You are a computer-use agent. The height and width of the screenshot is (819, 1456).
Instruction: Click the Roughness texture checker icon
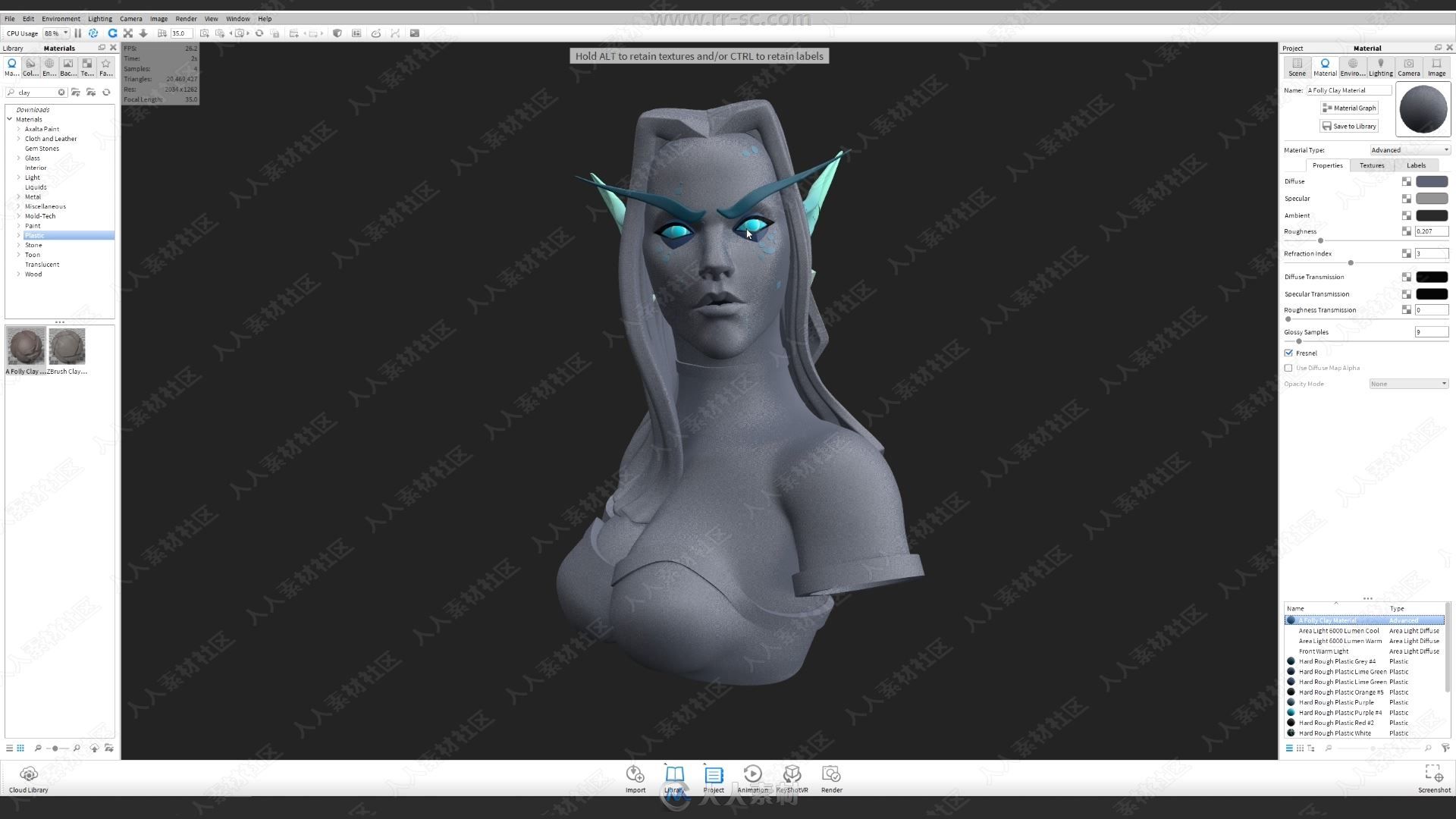[1407, 231]
